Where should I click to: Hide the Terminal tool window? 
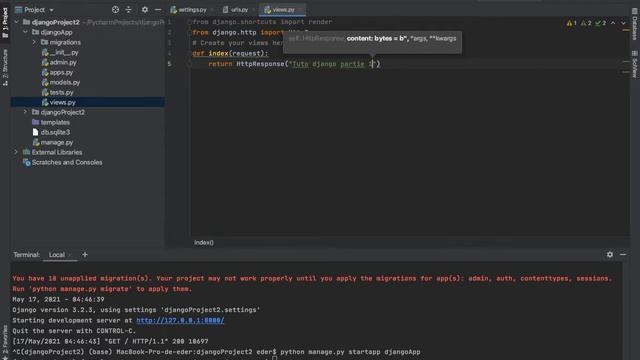point(623,254)
